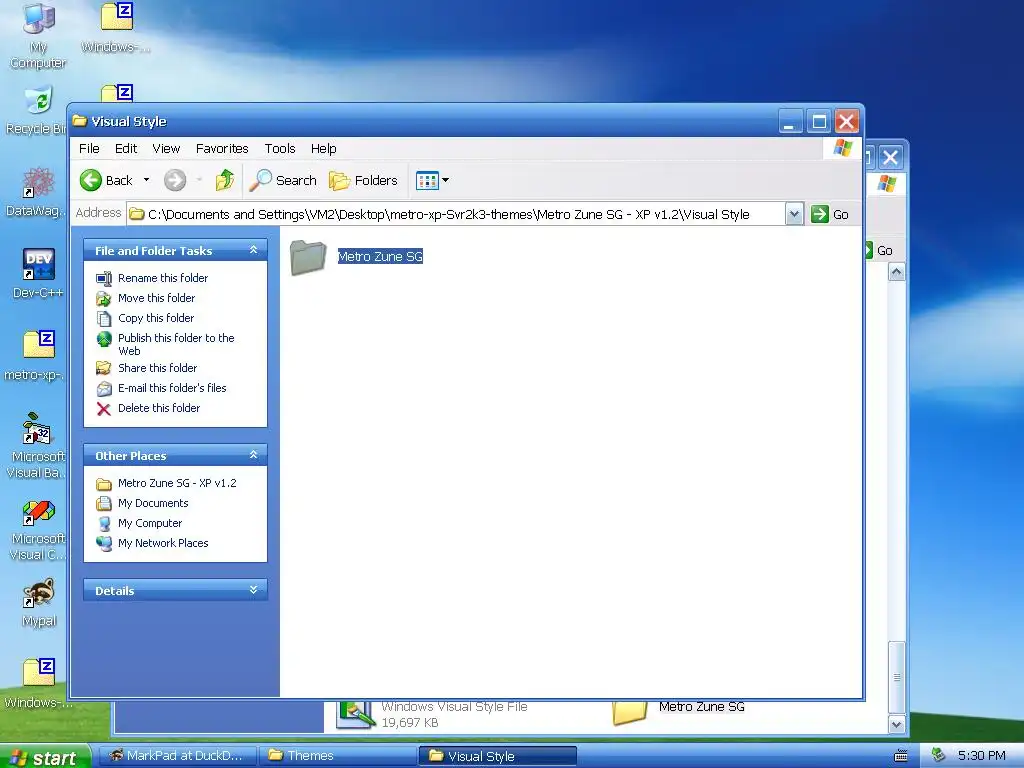Go to My Documents in Other Places
This screenshot has width=1024, height=768.
[153, 504]
